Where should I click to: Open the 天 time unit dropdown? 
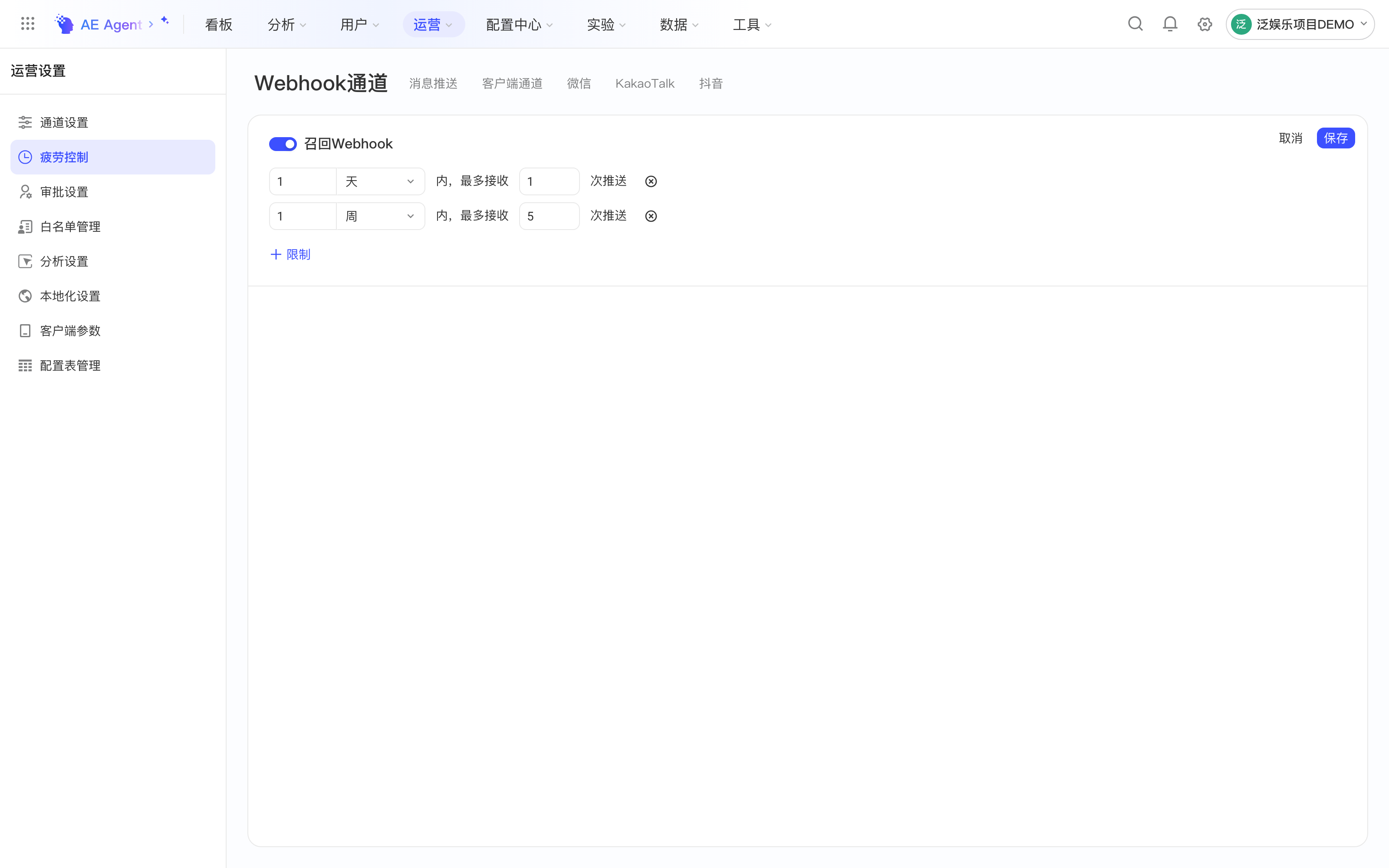pyautogui.click(x=380, y=181)
